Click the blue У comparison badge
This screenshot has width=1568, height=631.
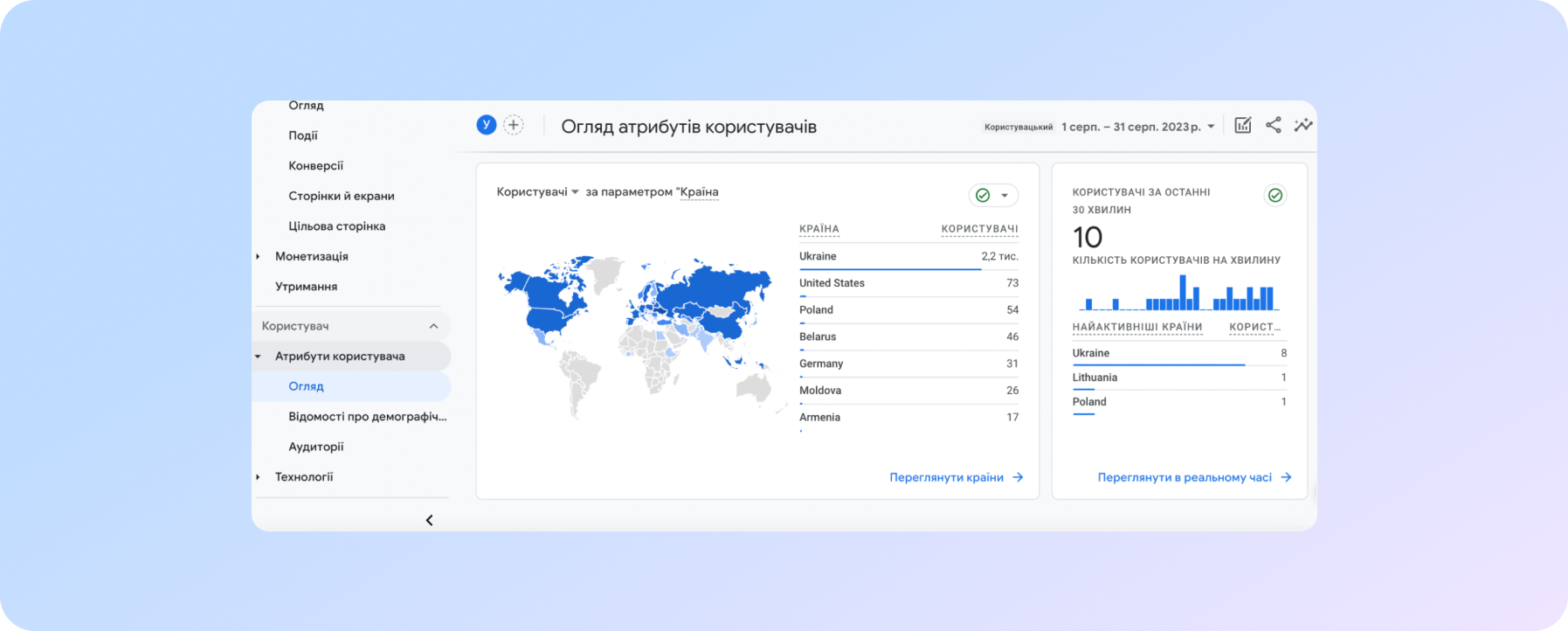click(487, 125)
